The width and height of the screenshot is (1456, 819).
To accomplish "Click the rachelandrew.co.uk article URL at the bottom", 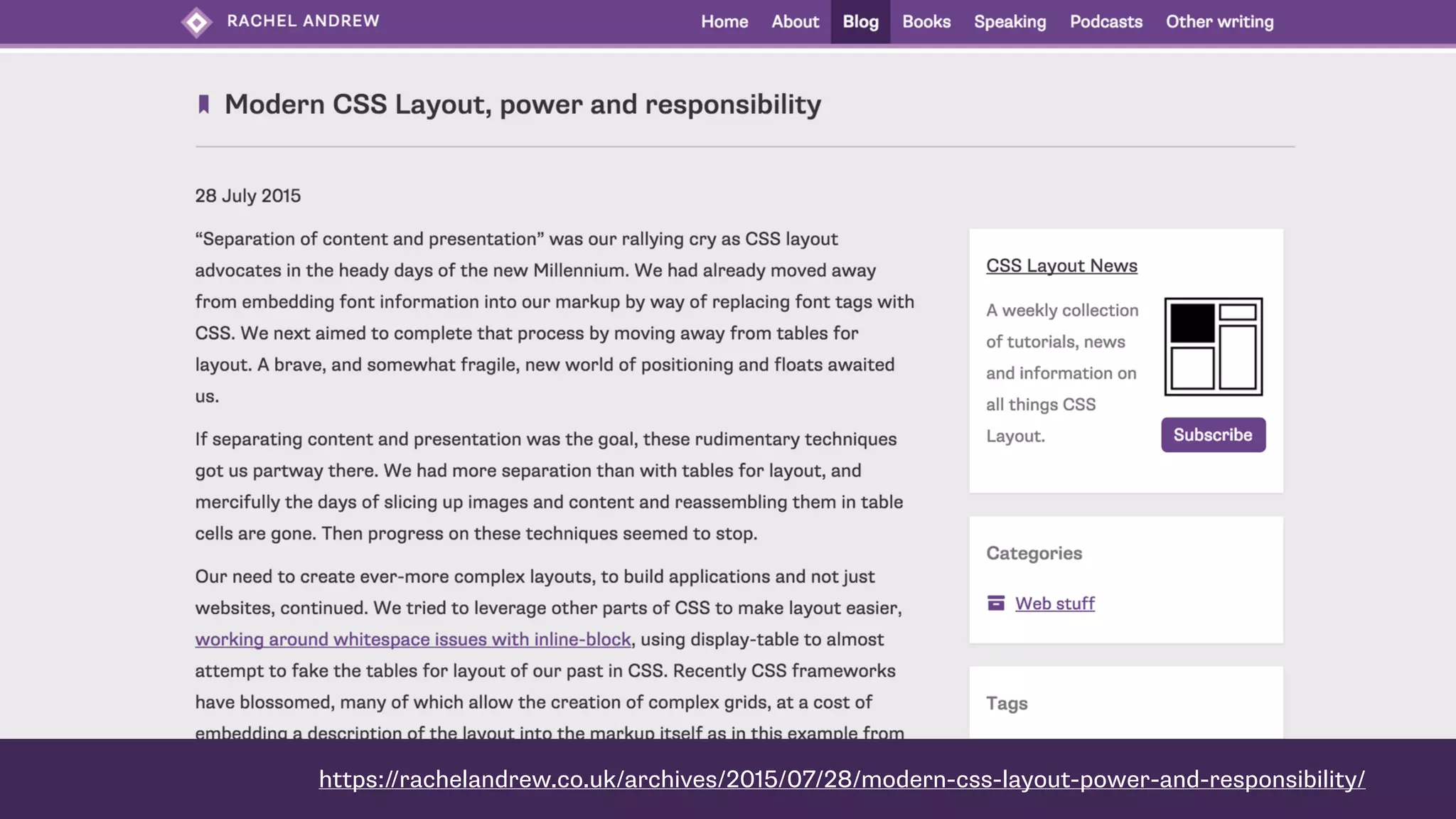I will tap(842, 779).
